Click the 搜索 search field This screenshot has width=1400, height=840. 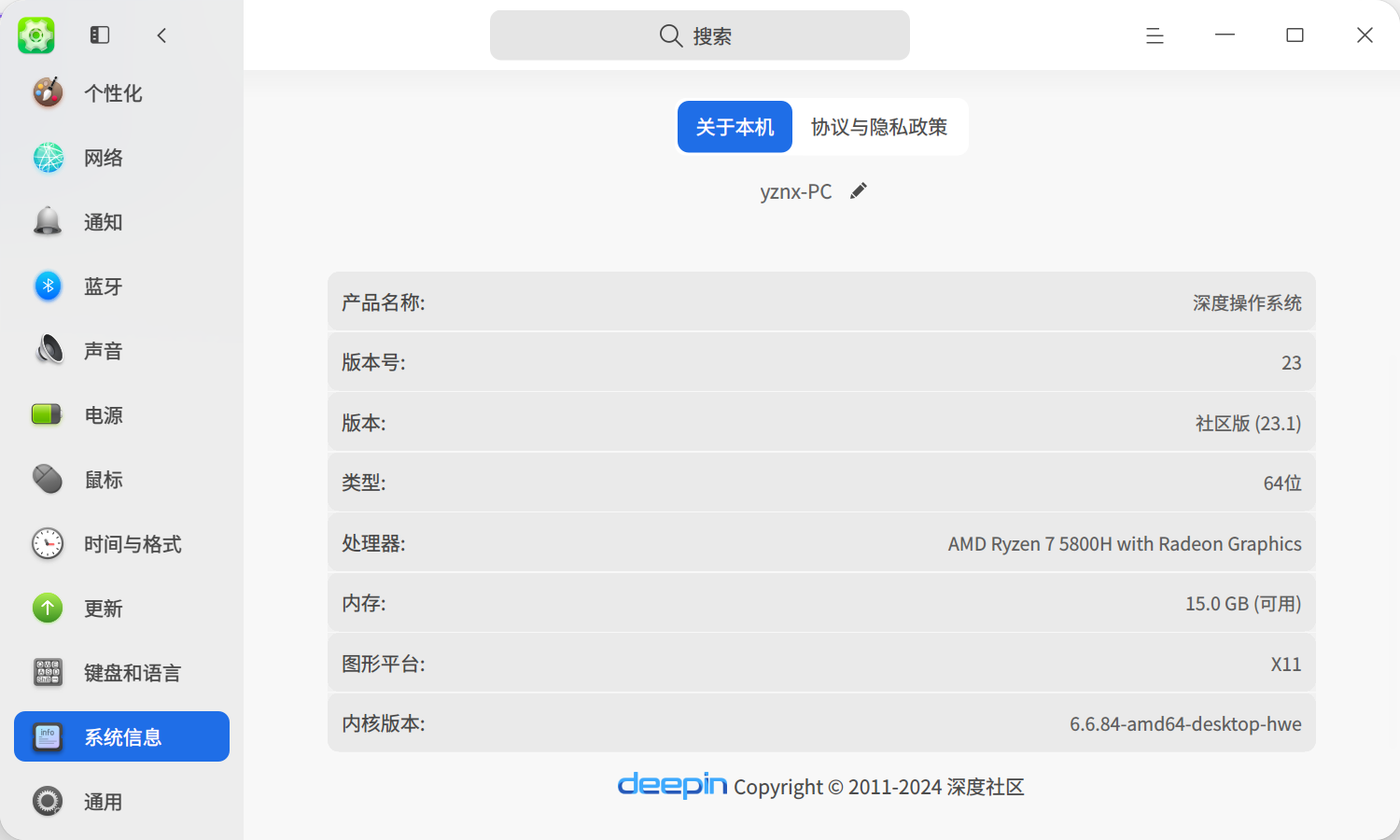coord(700,35)
